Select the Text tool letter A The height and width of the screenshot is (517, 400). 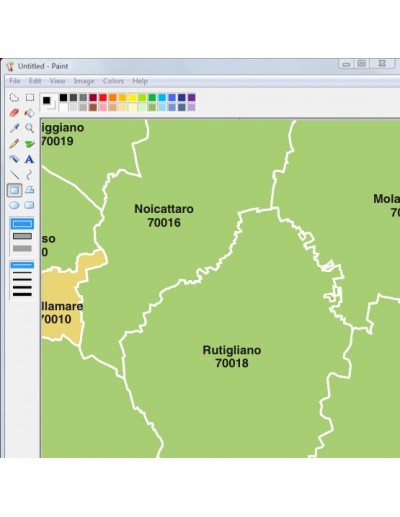tap(29, 159)
